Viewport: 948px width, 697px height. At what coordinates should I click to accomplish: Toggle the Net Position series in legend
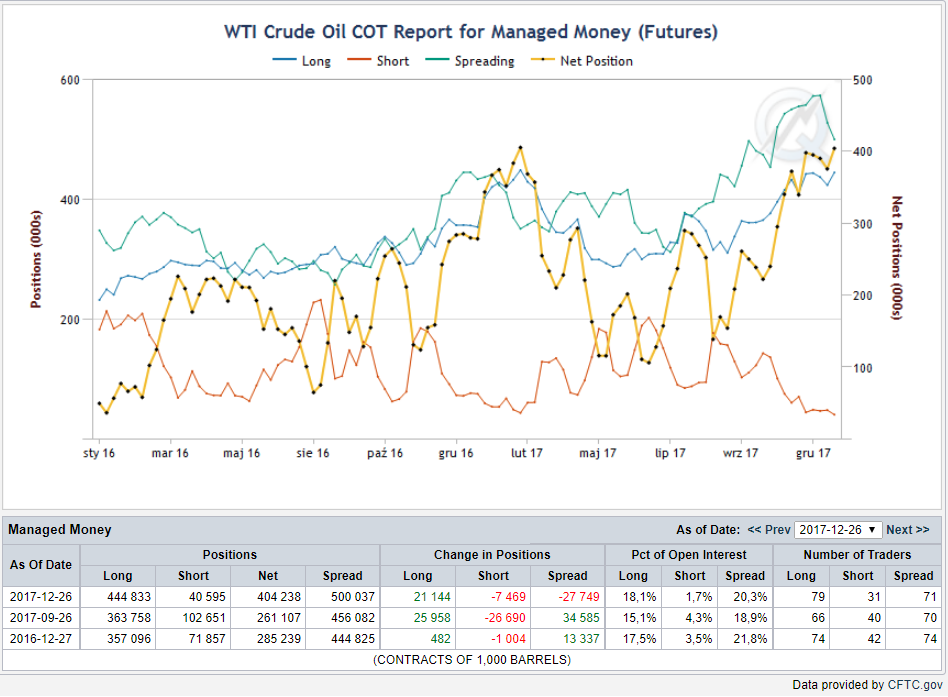tap(582, 61)
